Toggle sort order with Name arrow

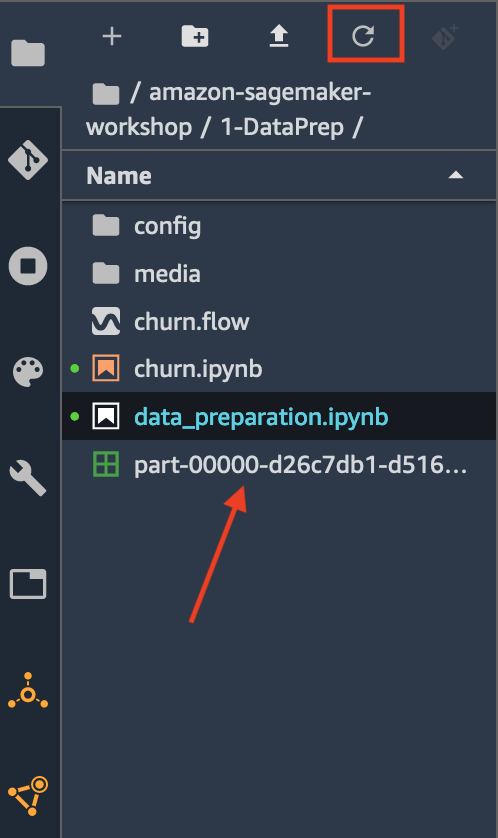455,175
